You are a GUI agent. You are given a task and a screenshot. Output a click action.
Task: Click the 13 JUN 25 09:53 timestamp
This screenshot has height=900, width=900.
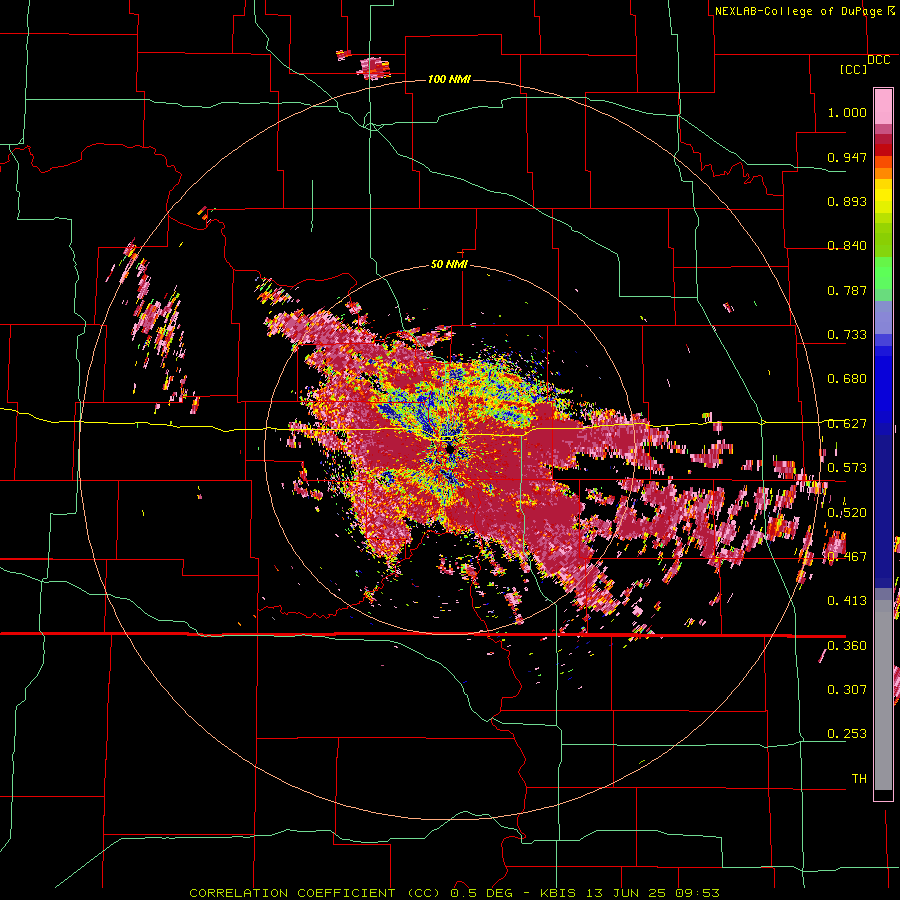(x=653, y=893)
